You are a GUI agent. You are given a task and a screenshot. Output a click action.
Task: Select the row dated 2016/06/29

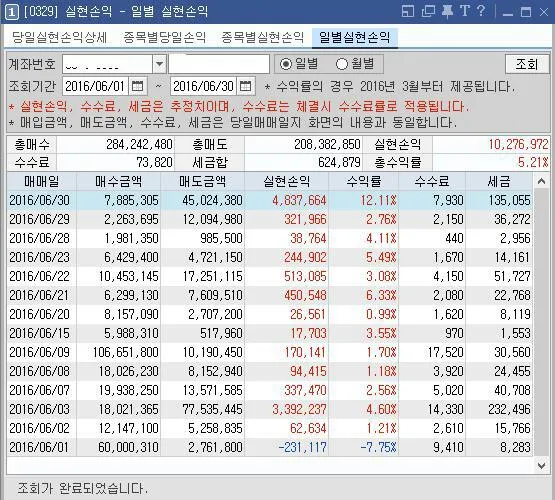pyautogui.click(x=270, y=219)
